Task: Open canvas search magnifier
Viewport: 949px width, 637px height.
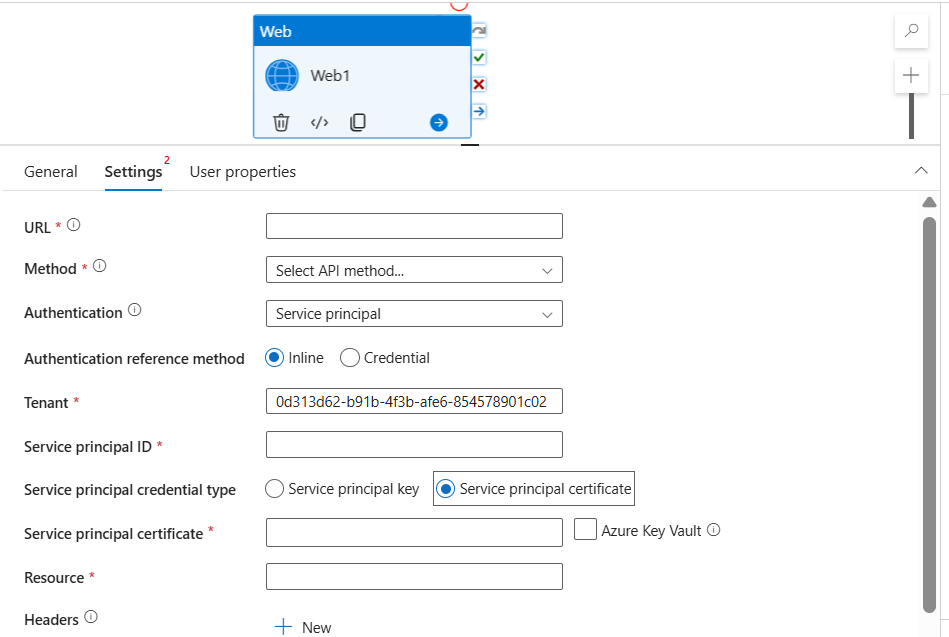Action: (911, 31)
